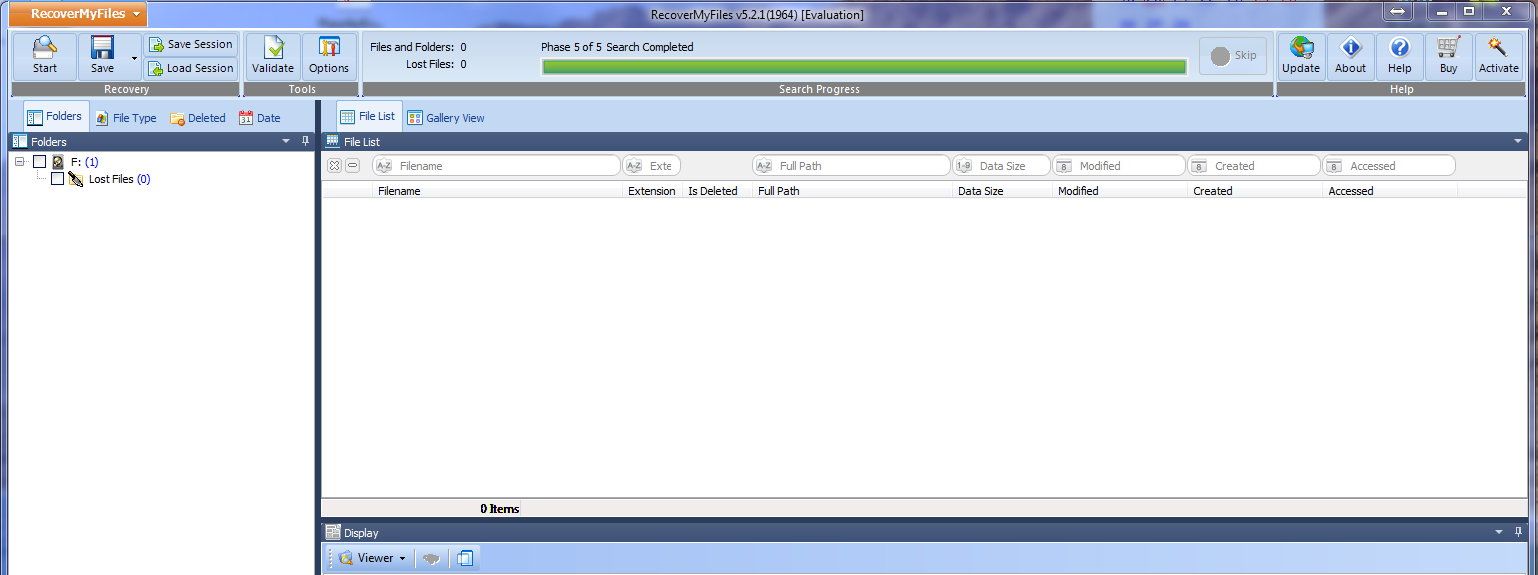Click the grey icon next to Viewer
The image size is (1538, 575).
point(431,559)
